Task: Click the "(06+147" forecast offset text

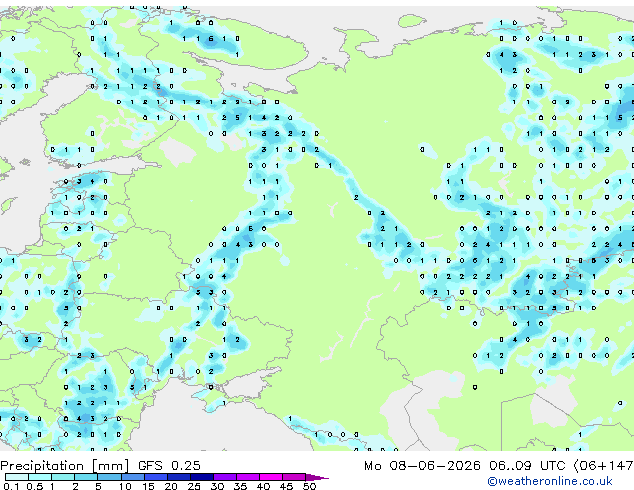Action: pos(603,466)
